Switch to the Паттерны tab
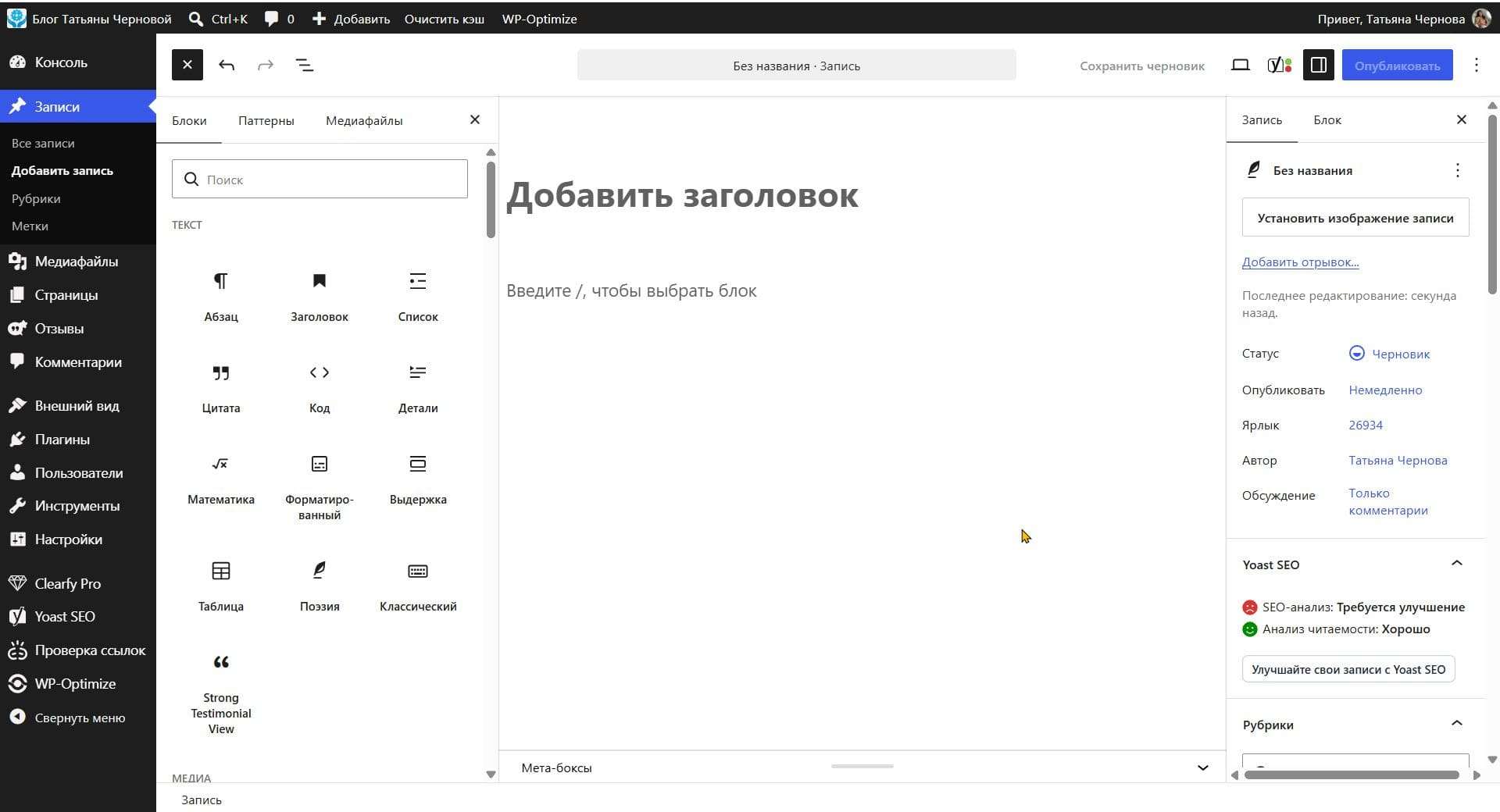The image size is (1500, 812). (x=266, y=120)
